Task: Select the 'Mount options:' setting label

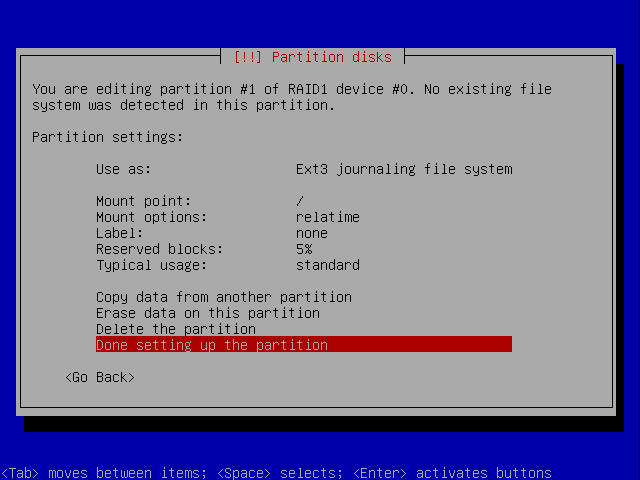Action: 151,217
